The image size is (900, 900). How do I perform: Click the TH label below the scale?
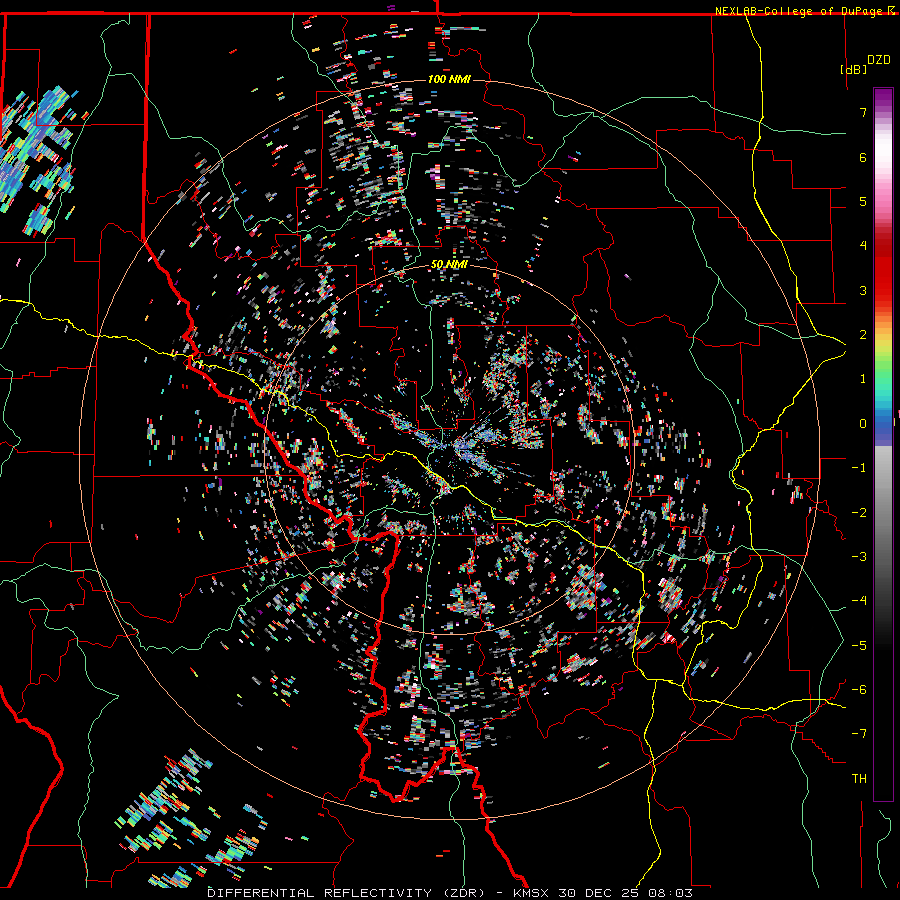coord(859,779)
